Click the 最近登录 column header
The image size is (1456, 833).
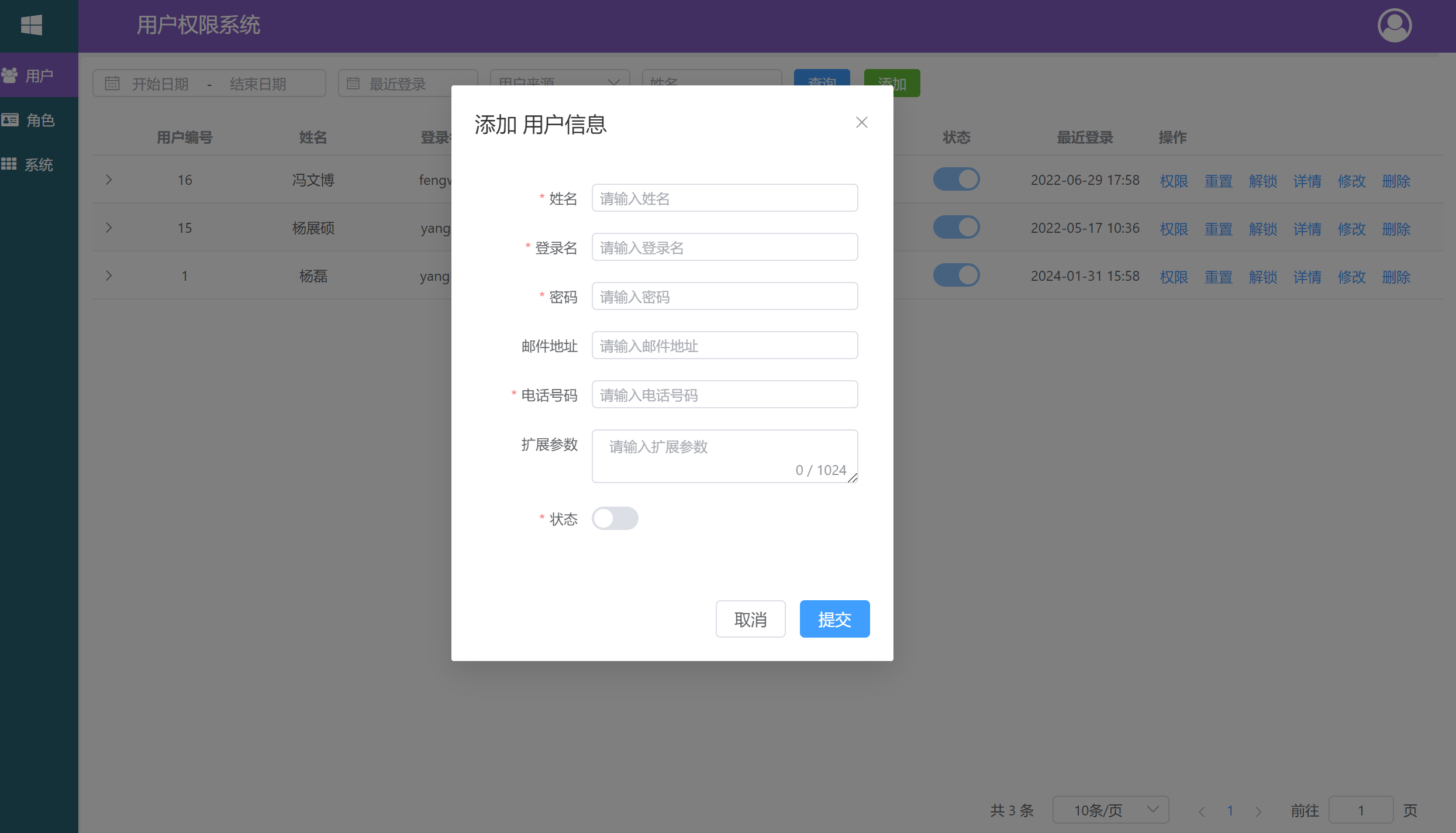point(1085,137)
